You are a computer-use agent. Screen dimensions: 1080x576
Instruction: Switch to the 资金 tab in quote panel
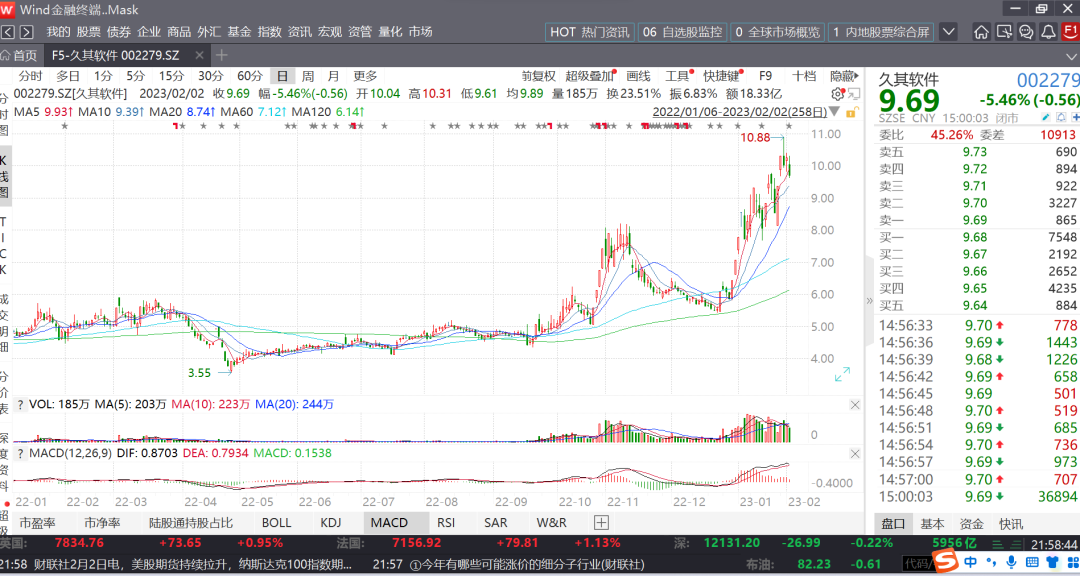tap(971, 524)
